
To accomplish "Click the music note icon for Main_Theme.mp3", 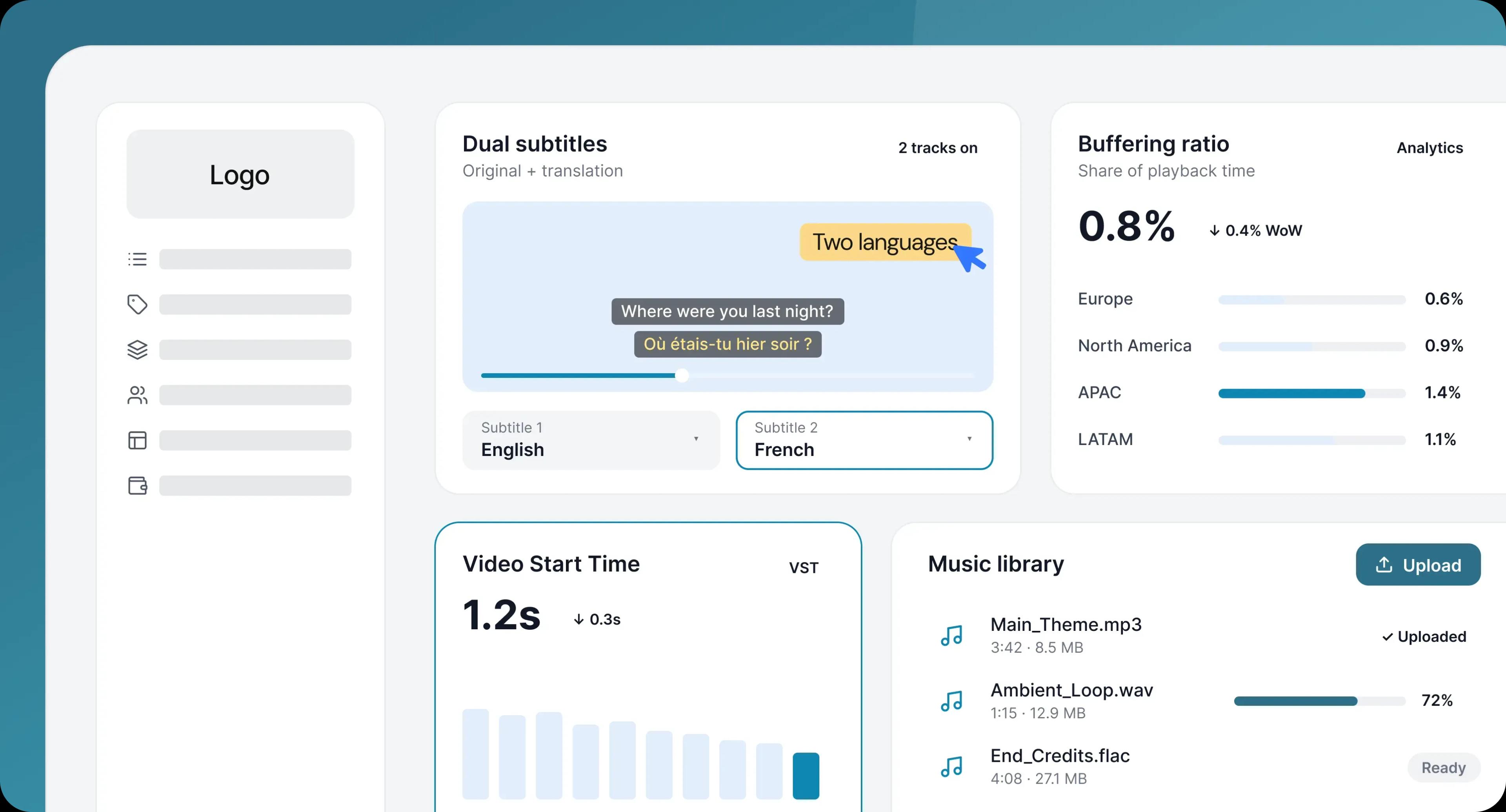I will (x=951, y=636).
